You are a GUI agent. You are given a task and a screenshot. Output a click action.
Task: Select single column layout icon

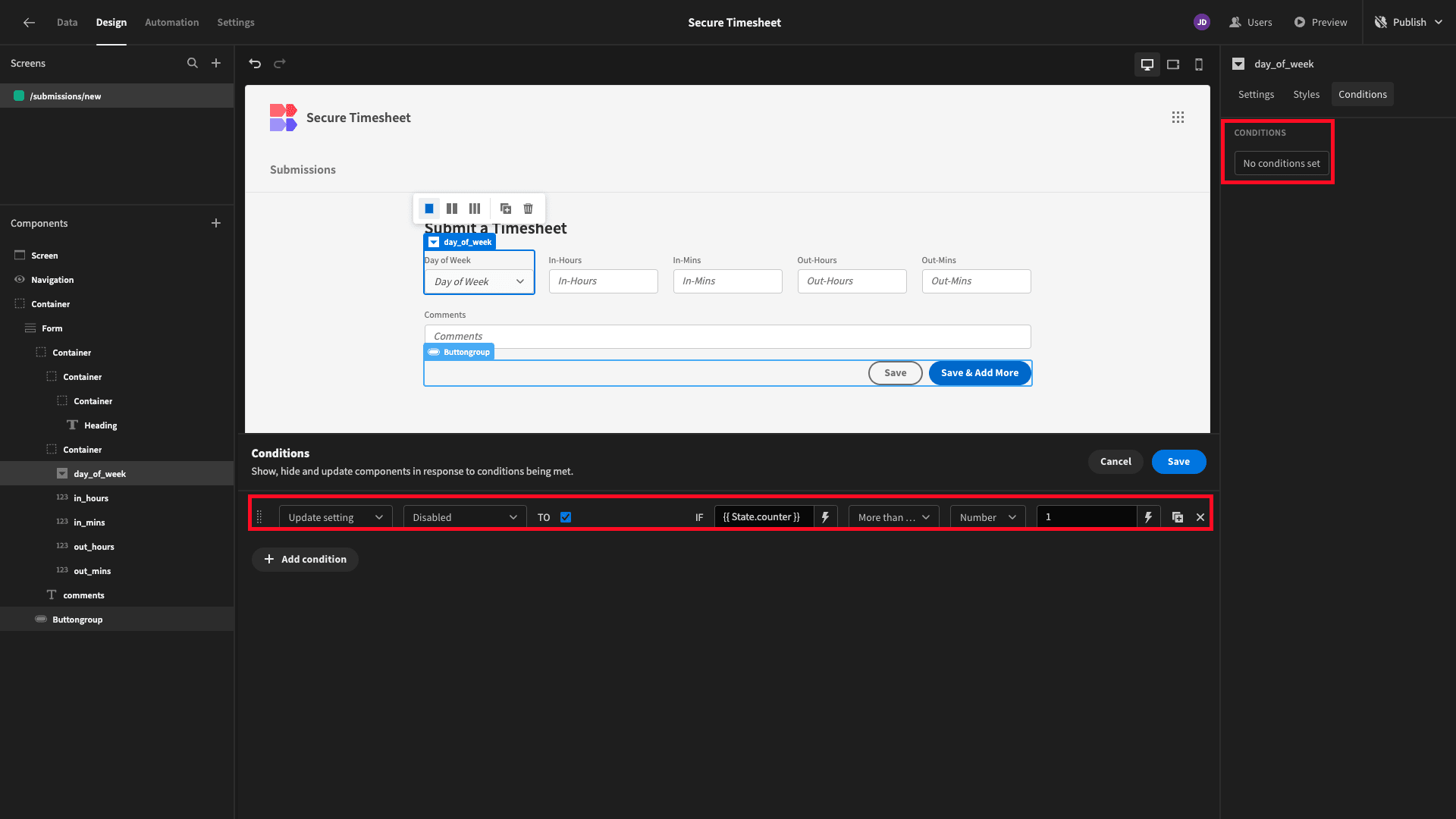click(429, 209)
